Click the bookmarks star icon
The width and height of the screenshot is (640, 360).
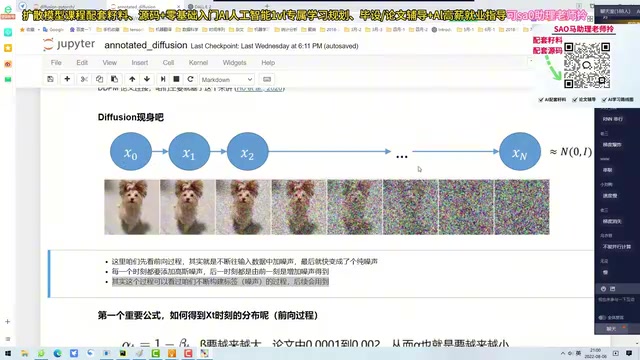point(22,29)
